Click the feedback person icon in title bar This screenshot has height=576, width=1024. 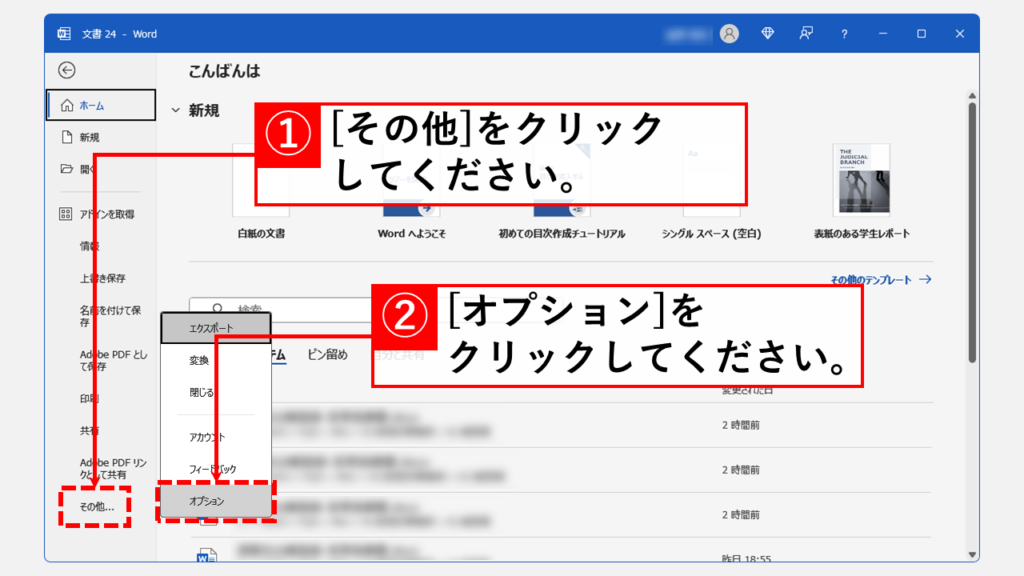pyautogui.click(x=806, y=33)
